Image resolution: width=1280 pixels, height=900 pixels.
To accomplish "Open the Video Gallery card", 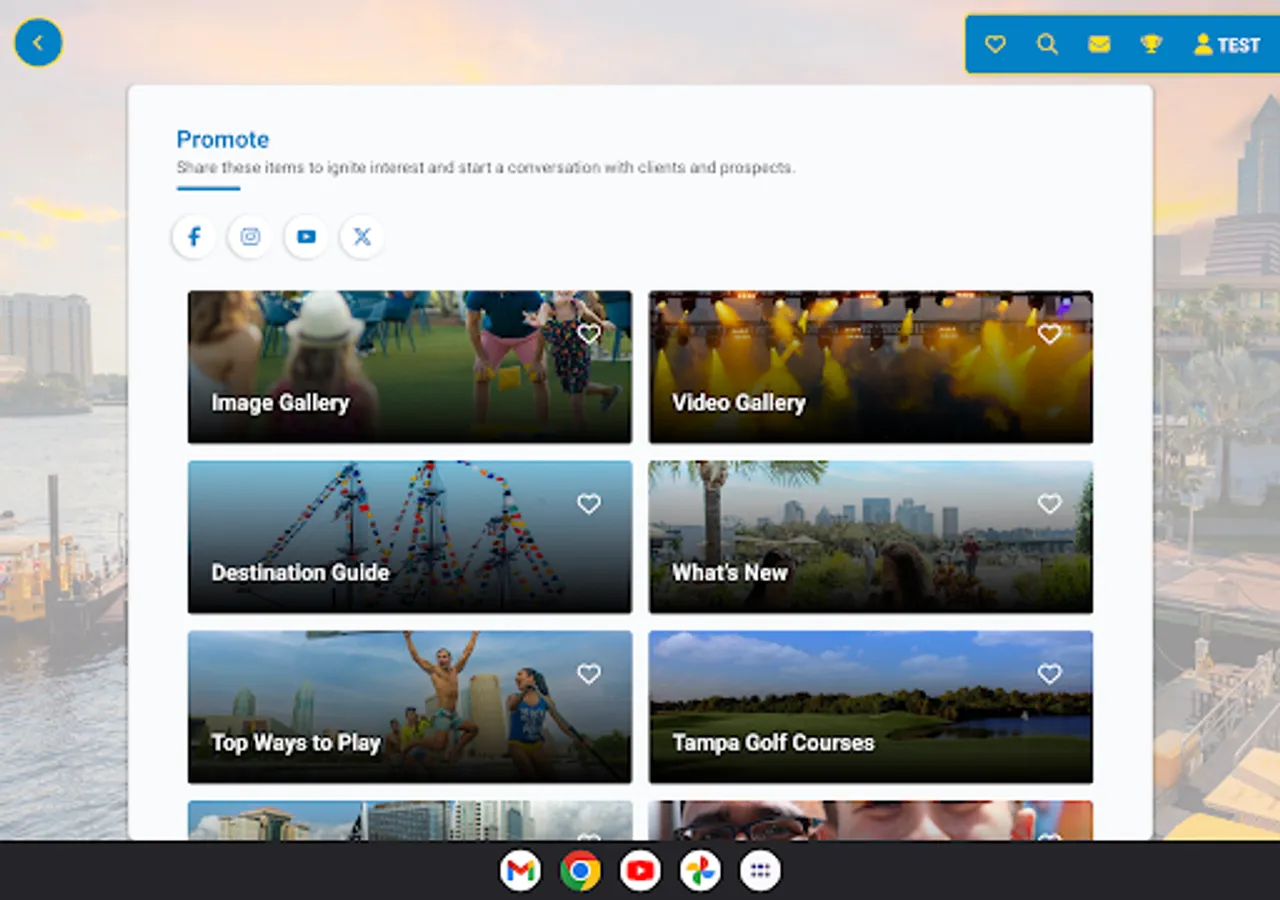I will click(x=871, y=367).
